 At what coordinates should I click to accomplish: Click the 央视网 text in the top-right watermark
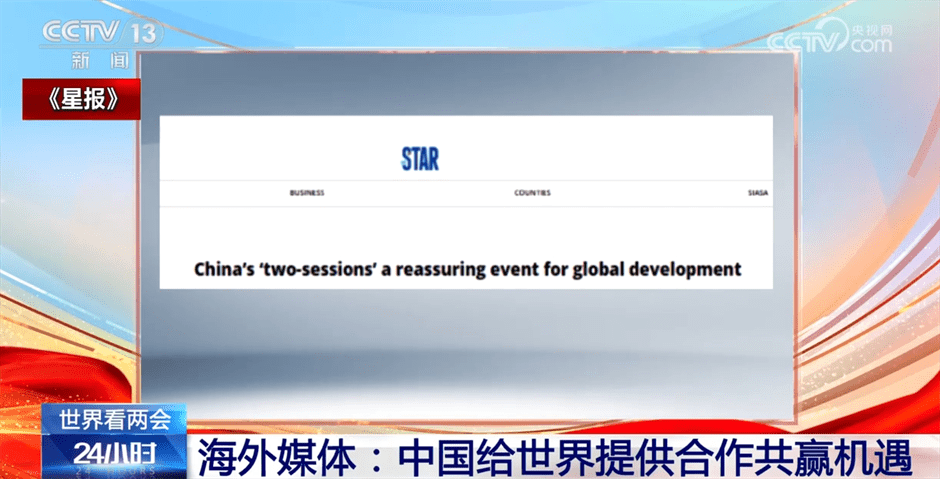[x=871, y=30]
